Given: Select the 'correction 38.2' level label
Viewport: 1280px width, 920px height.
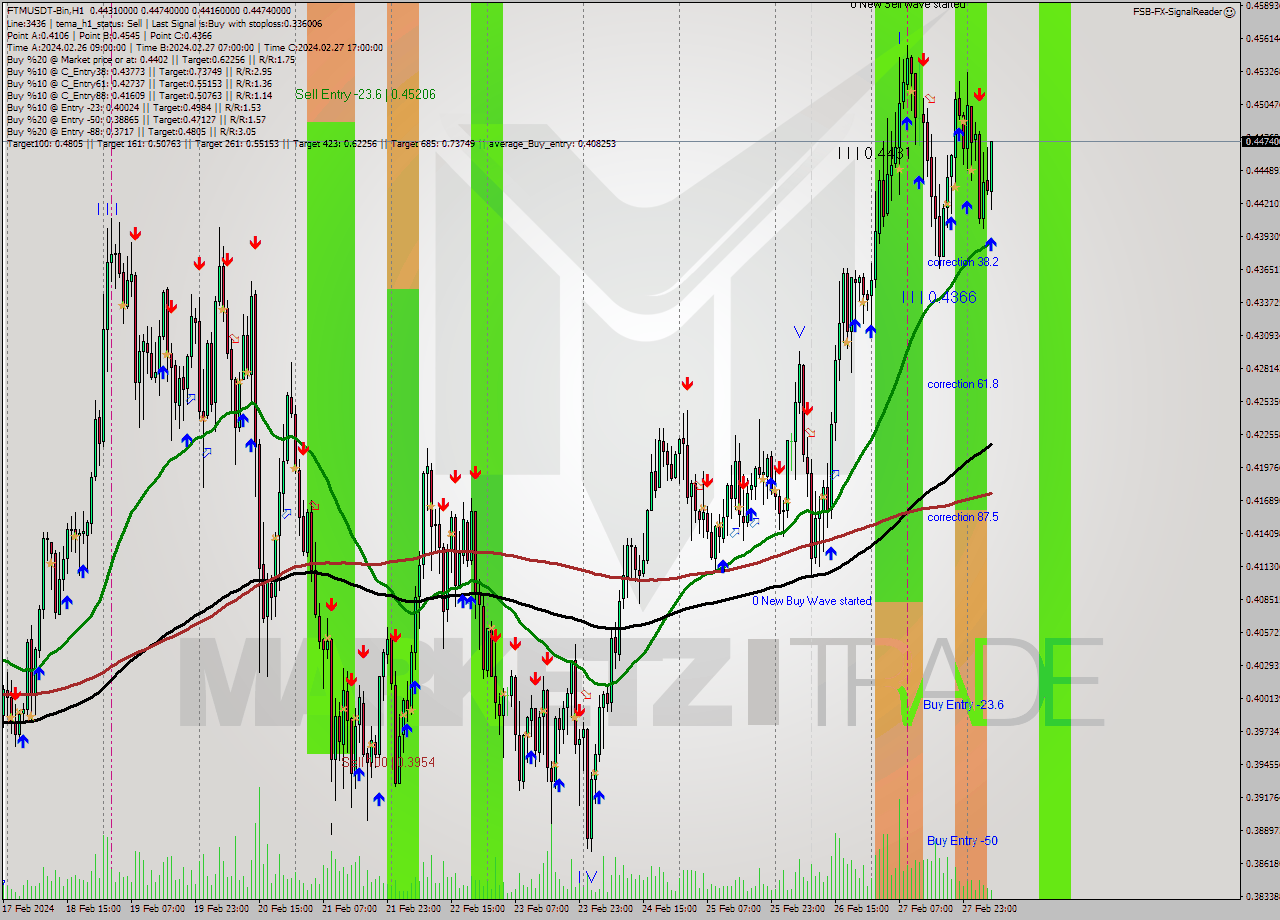Looking at the screenshot, I should click(x=962, y=262).
